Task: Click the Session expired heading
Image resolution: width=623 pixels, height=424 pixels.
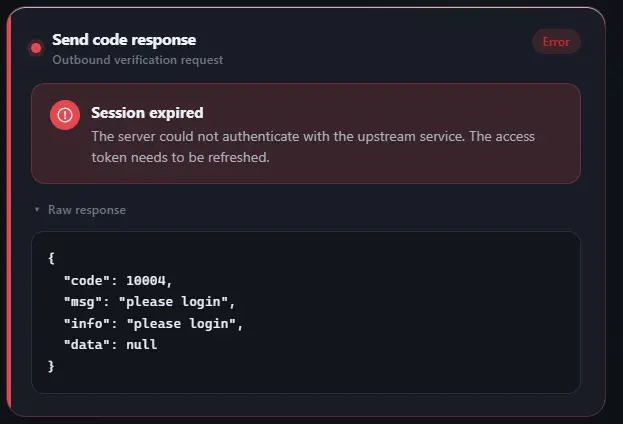Action: [147, 113]
